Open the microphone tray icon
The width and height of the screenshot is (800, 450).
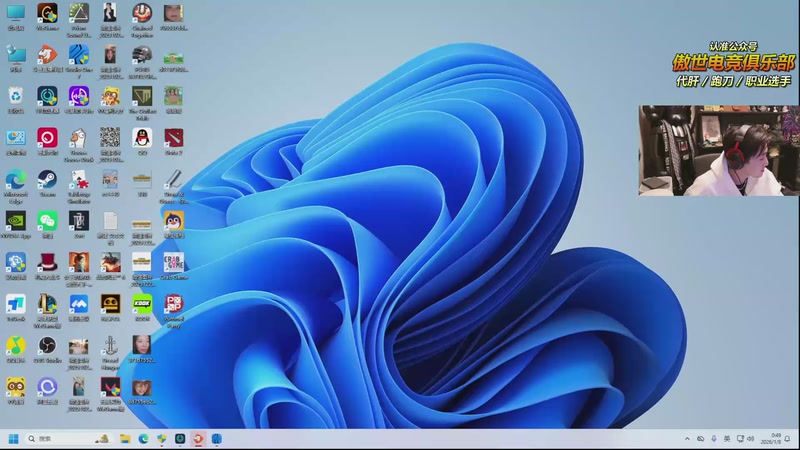tap(714, 439)
